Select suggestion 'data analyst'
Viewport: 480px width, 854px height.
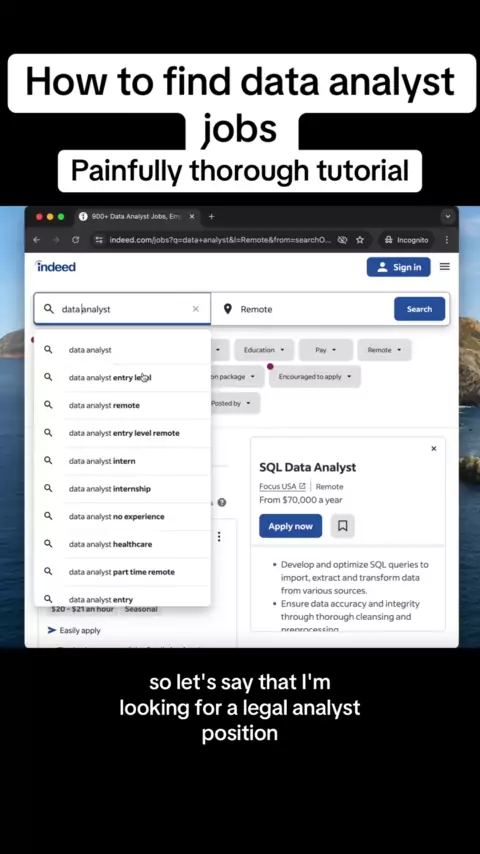pos(123,350)
